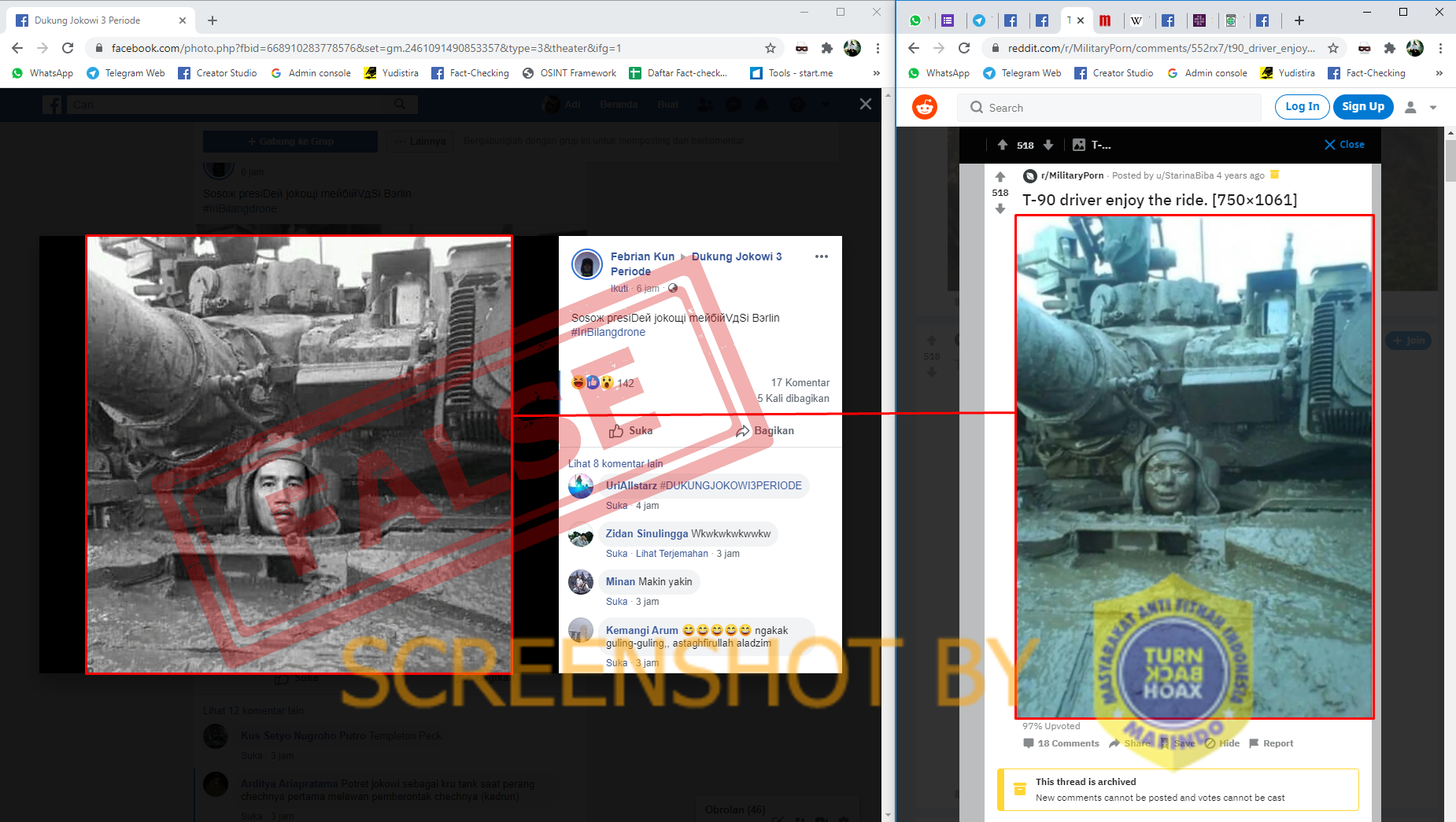Click the Facebook window vertical scrollbar

[x=889, y=455]
